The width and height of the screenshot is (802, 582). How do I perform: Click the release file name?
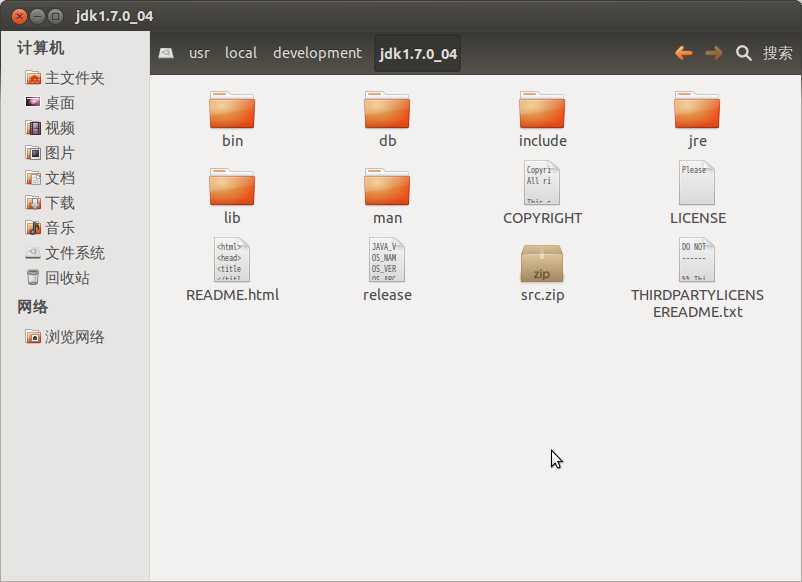pos(387,295)
